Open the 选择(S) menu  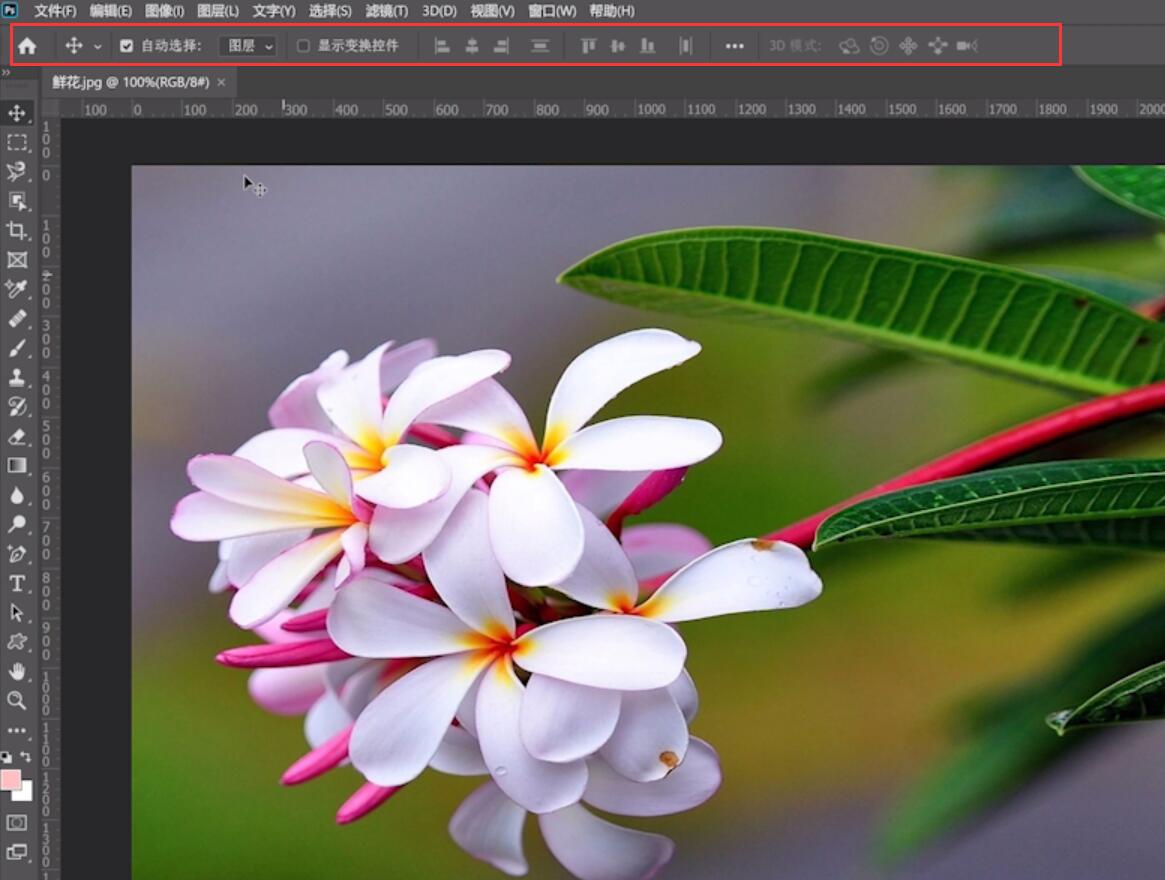(331, 11)
